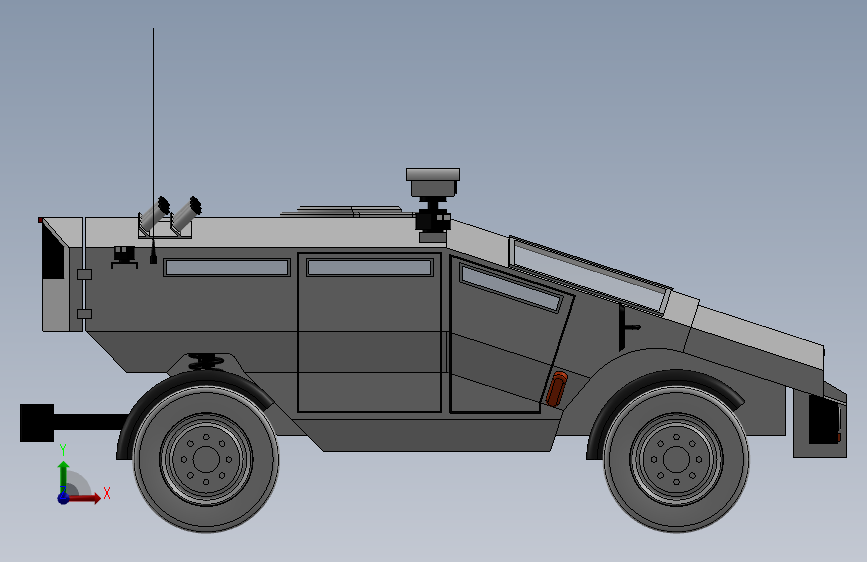
Task: Select the center side door panel
Action: pyautogui.click(x=369, y=332)
